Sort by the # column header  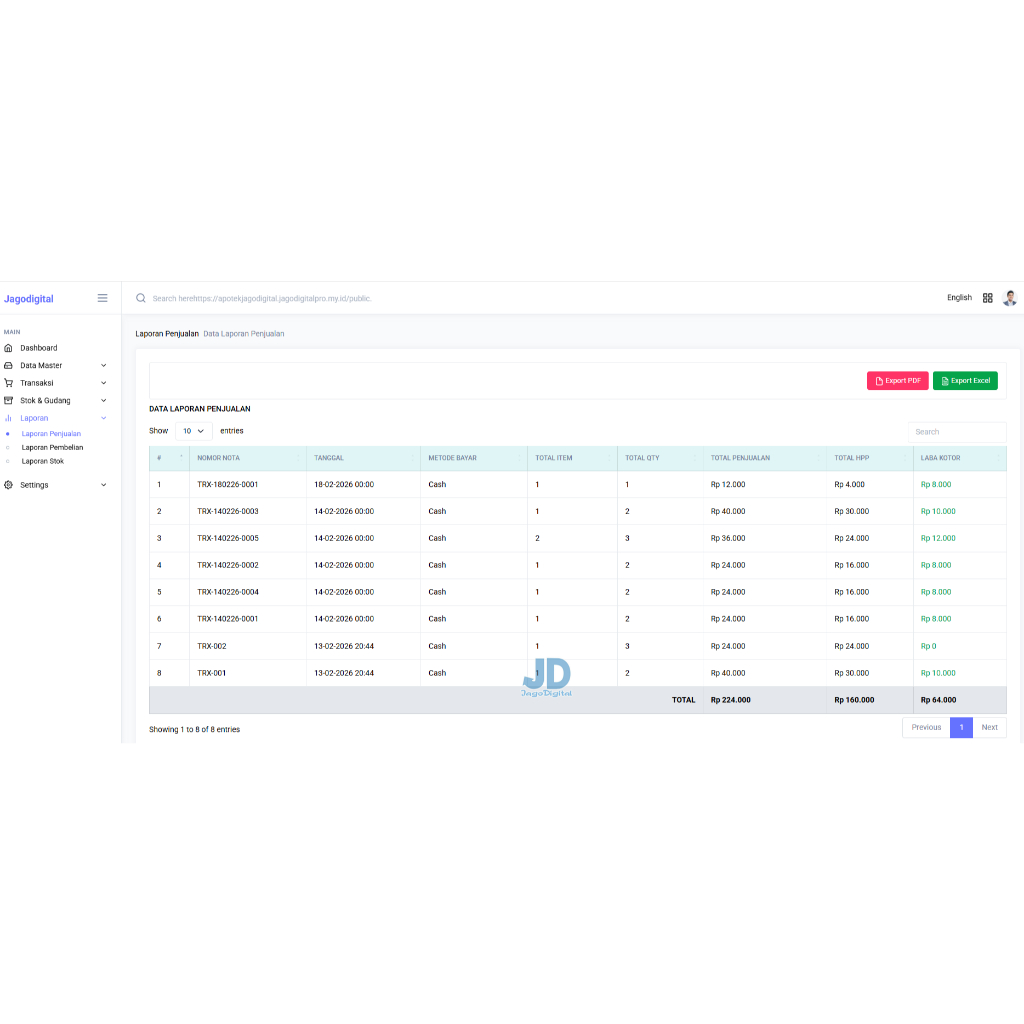point(169,458)
